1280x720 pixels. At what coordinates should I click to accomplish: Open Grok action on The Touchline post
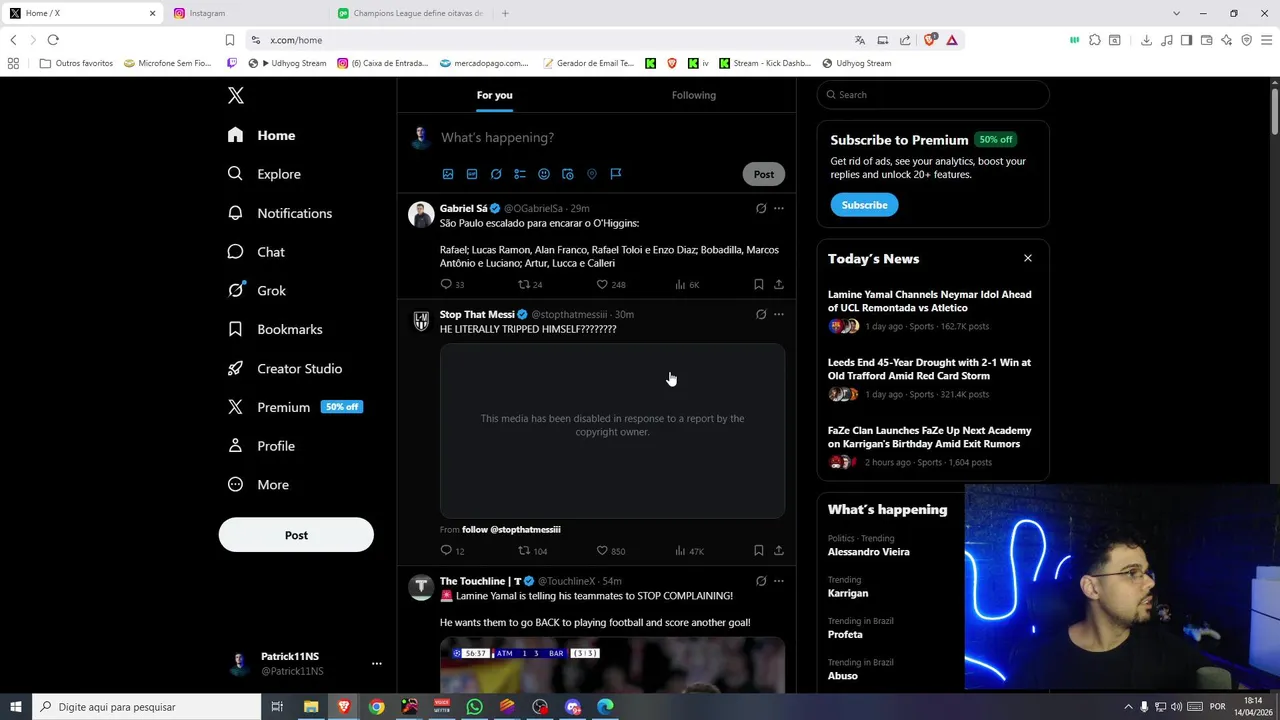point(761,581)
